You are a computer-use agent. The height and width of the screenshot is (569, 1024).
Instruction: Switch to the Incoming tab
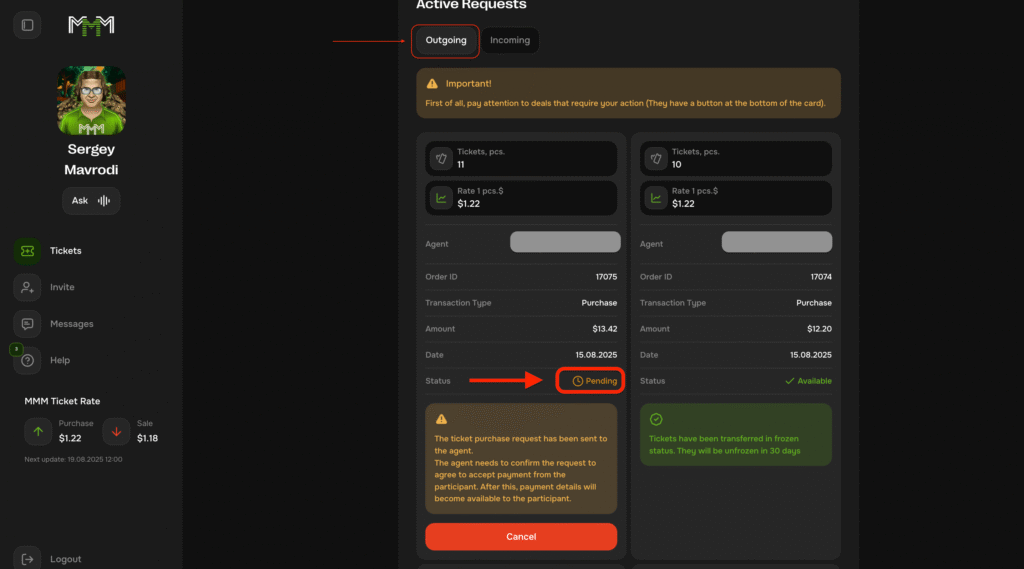pyautogui.click(x=510, y=41)
